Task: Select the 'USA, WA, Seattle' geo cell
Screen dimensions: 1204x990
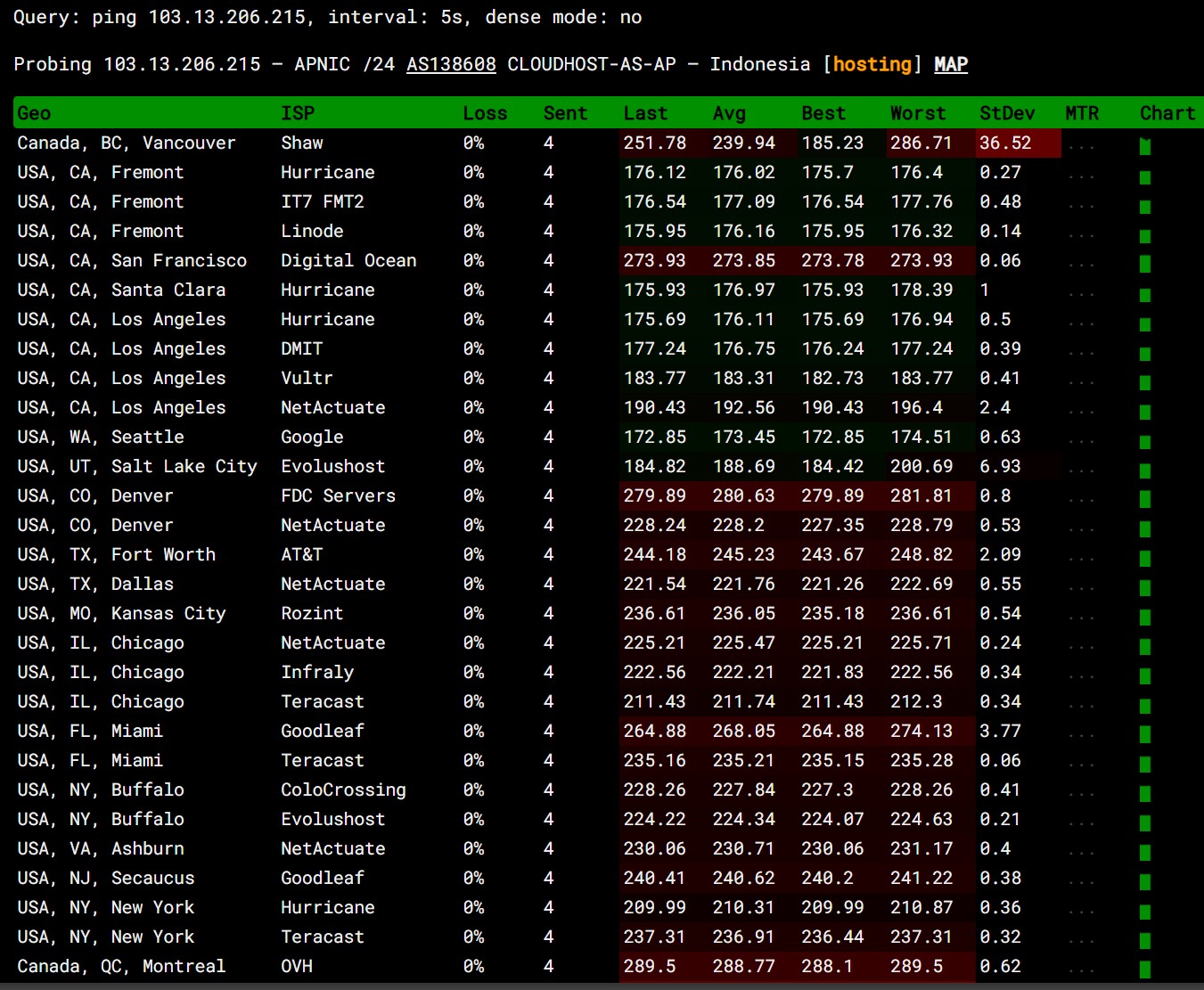Action: [x=101, y=438]
